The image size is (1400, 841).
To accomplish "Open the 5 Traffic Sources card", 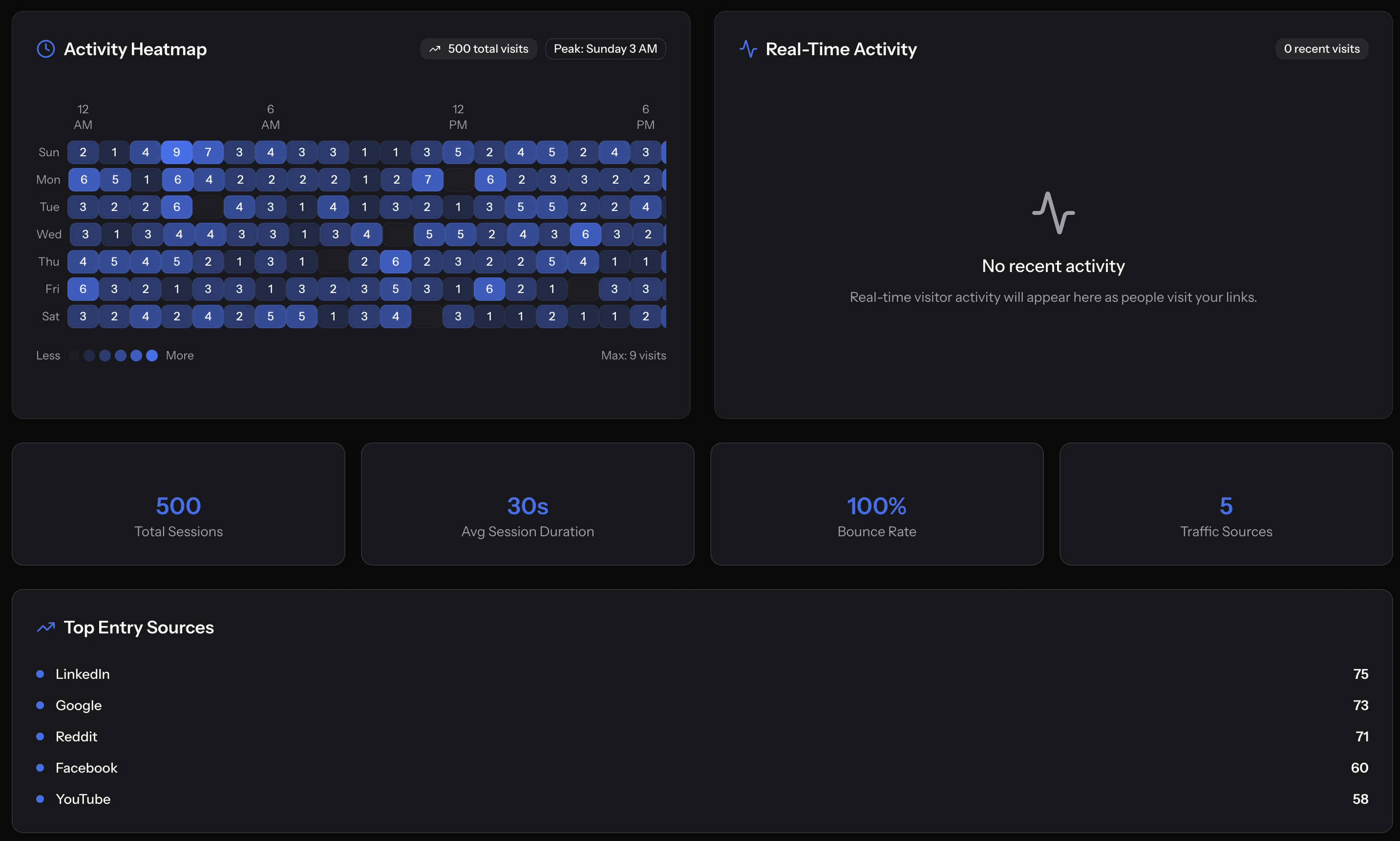I will [1226, 504].
